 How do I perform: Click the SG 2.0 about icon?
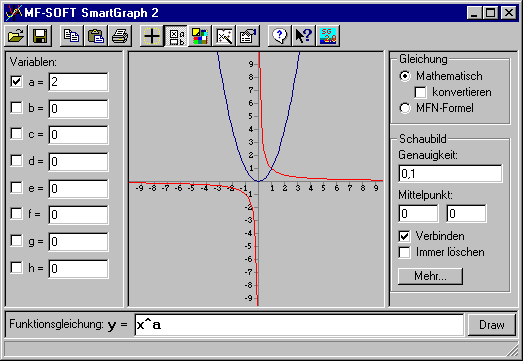coord(328,36)
